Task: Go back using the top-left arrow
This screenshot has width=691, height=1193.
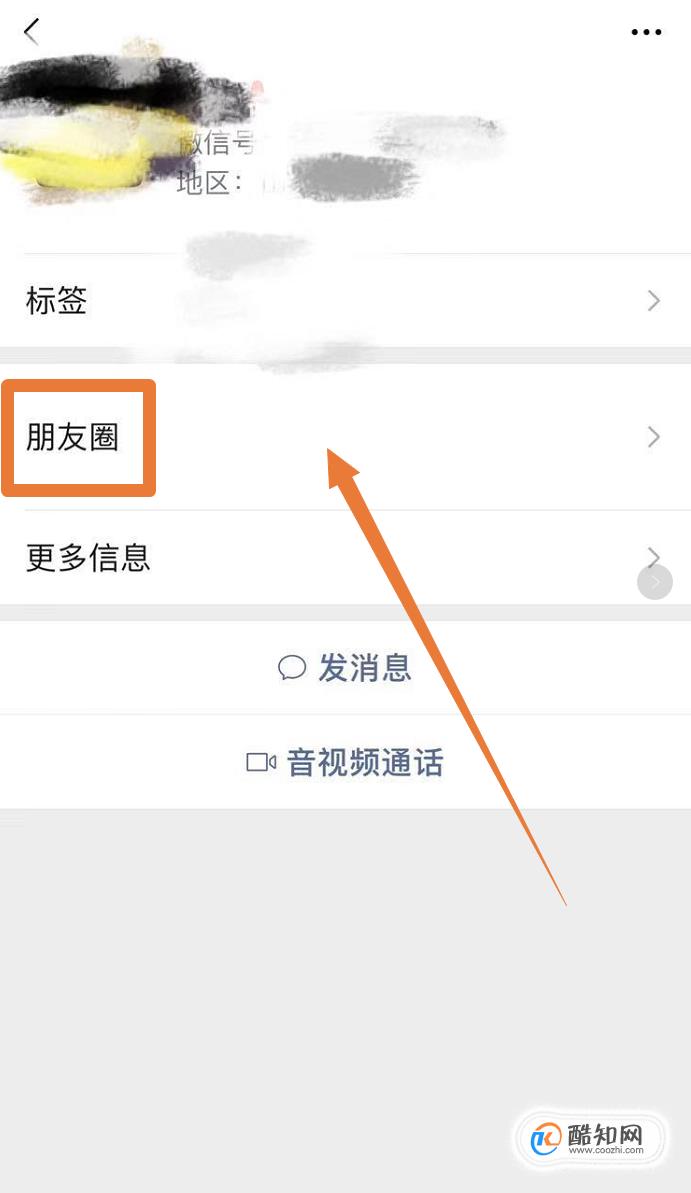Action: click(x=31, y=31)
